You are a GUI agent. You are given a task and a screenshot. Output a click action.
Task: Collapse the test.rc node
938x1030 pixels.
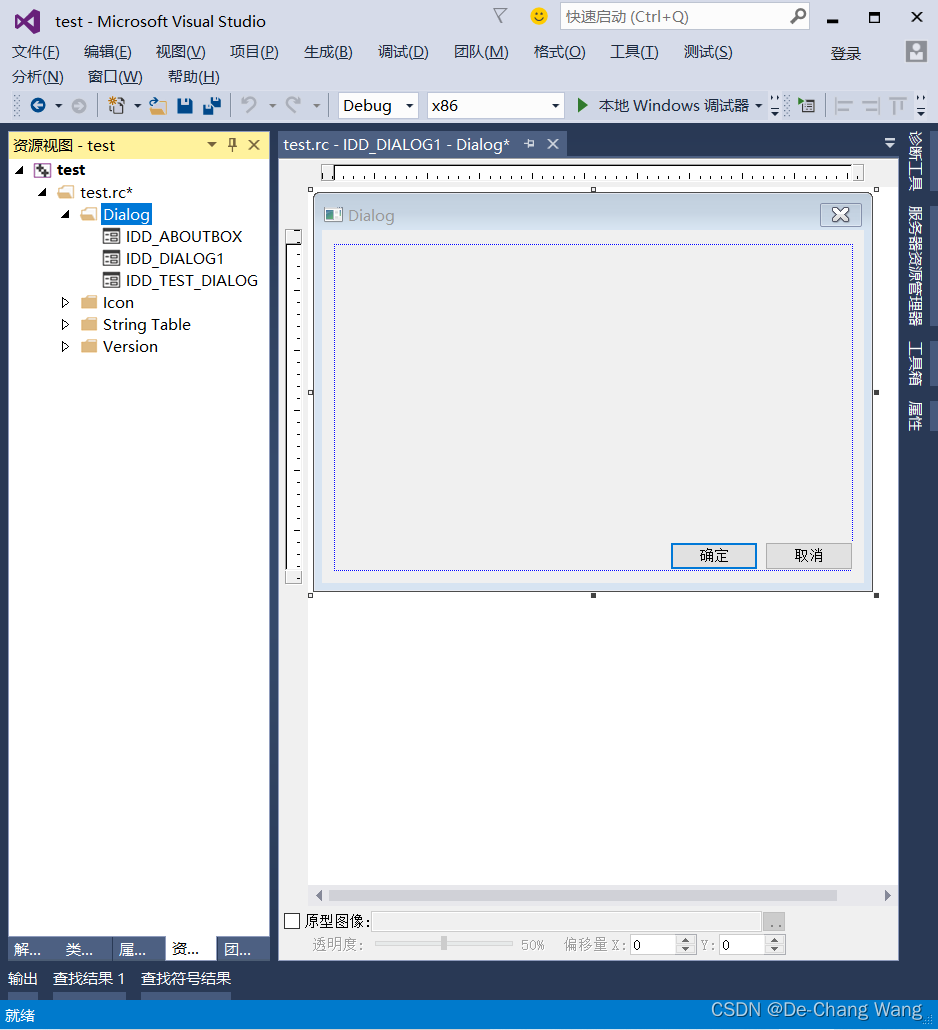click(x=43, y=192)
